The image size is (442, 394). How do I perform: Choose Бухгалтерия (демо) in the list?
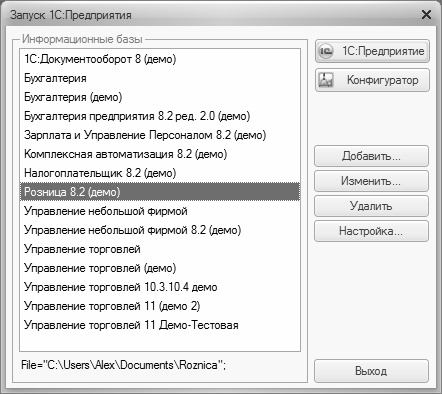click(160, 97)
